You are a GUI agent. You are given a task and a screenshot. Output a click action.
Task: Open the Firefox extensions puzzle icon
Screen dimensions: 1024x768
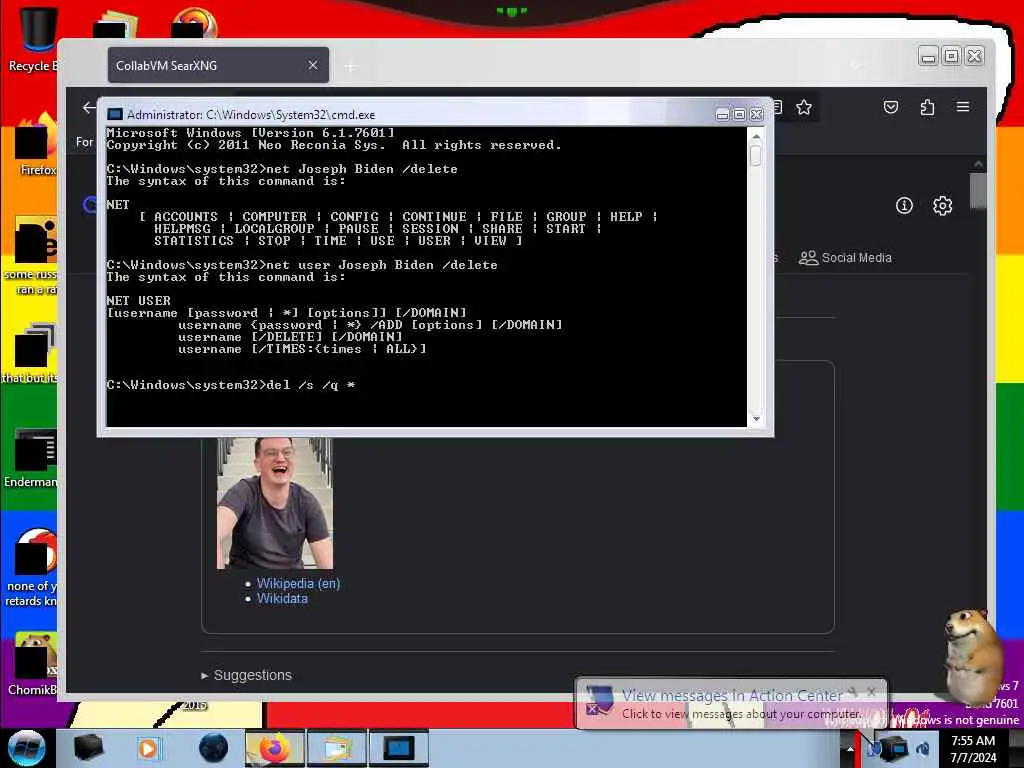coord(927,107)
